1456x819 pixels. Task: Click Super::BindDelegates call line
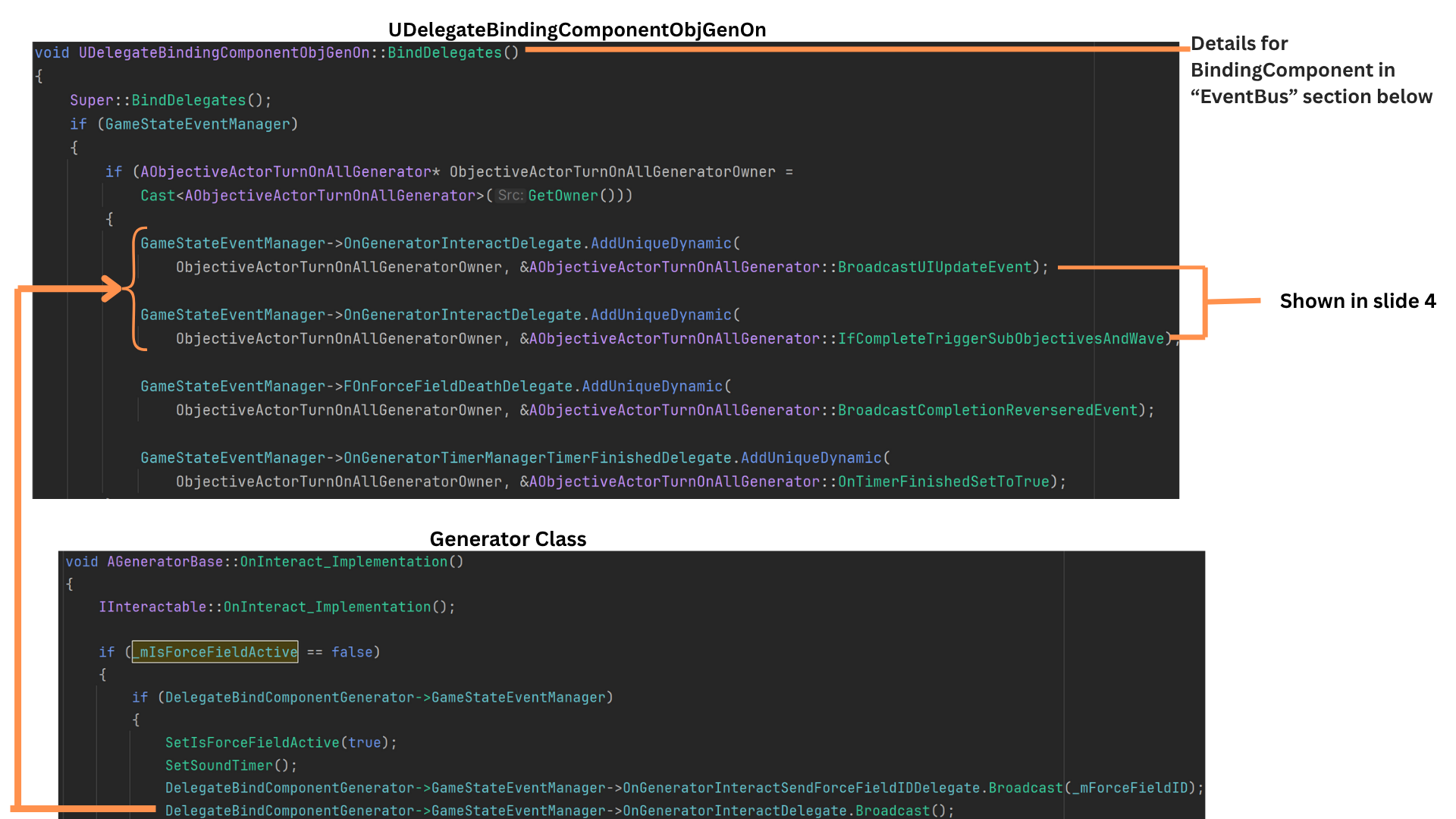[x=171, y=100]
